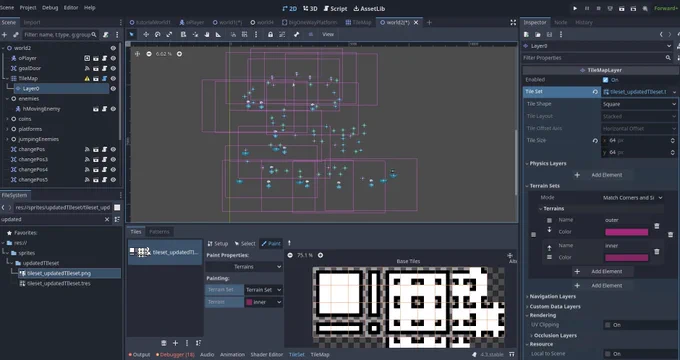
Task: Activate the Rotate Mode tool
Action: [x=158, y=34]
